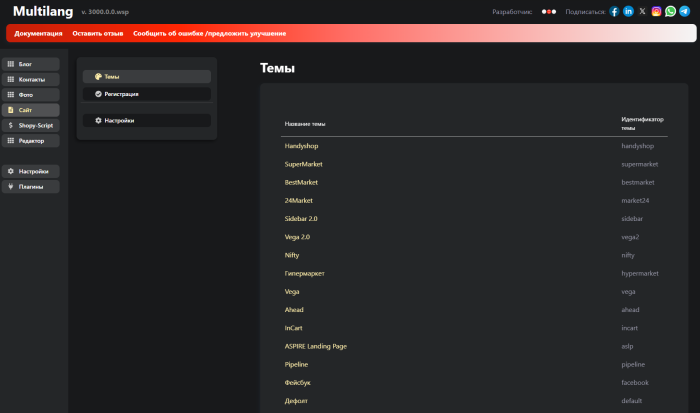Click the gear icon in left sidebar Настройки
The image size is (700, 413).
[x=11, y=171]
